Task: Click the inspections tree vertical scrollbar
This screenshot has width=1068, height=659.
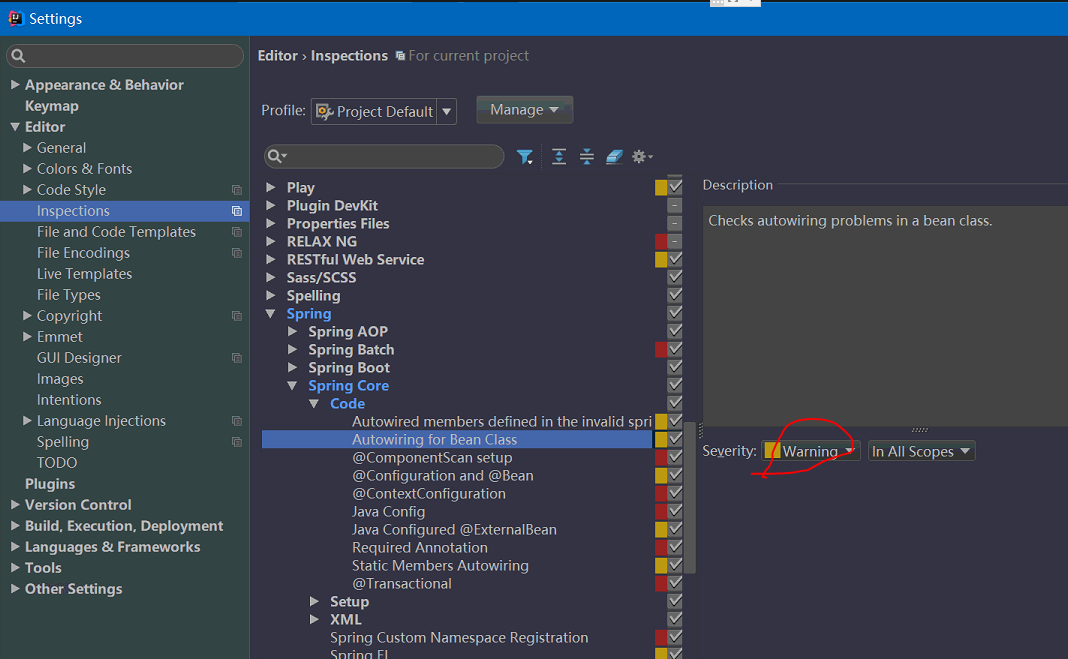Action: point(690,497)
